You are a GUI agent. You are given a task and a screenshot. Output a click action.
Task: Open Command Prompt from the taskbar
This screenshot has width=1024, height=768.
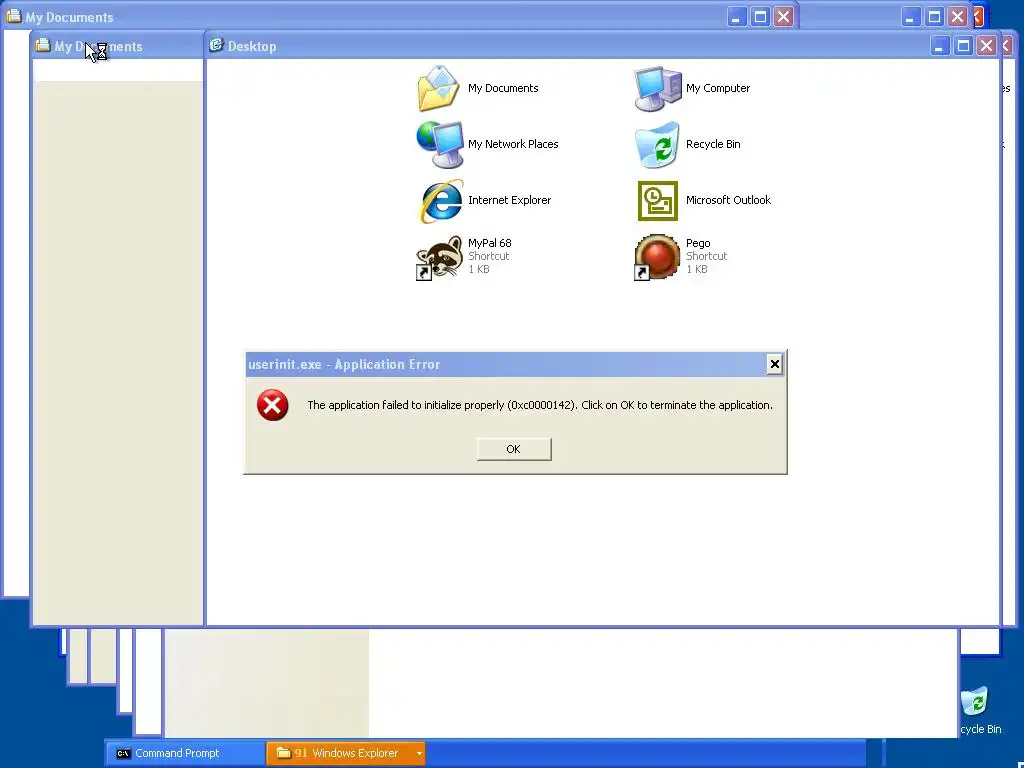pyautogui.click(x=185, y=753)
